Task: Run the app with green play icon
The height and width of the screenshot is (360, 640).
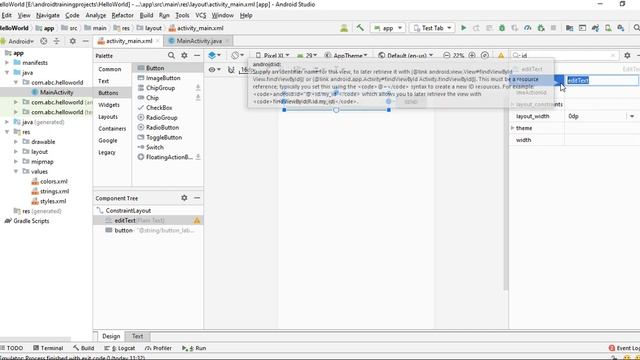Action: 463,28
